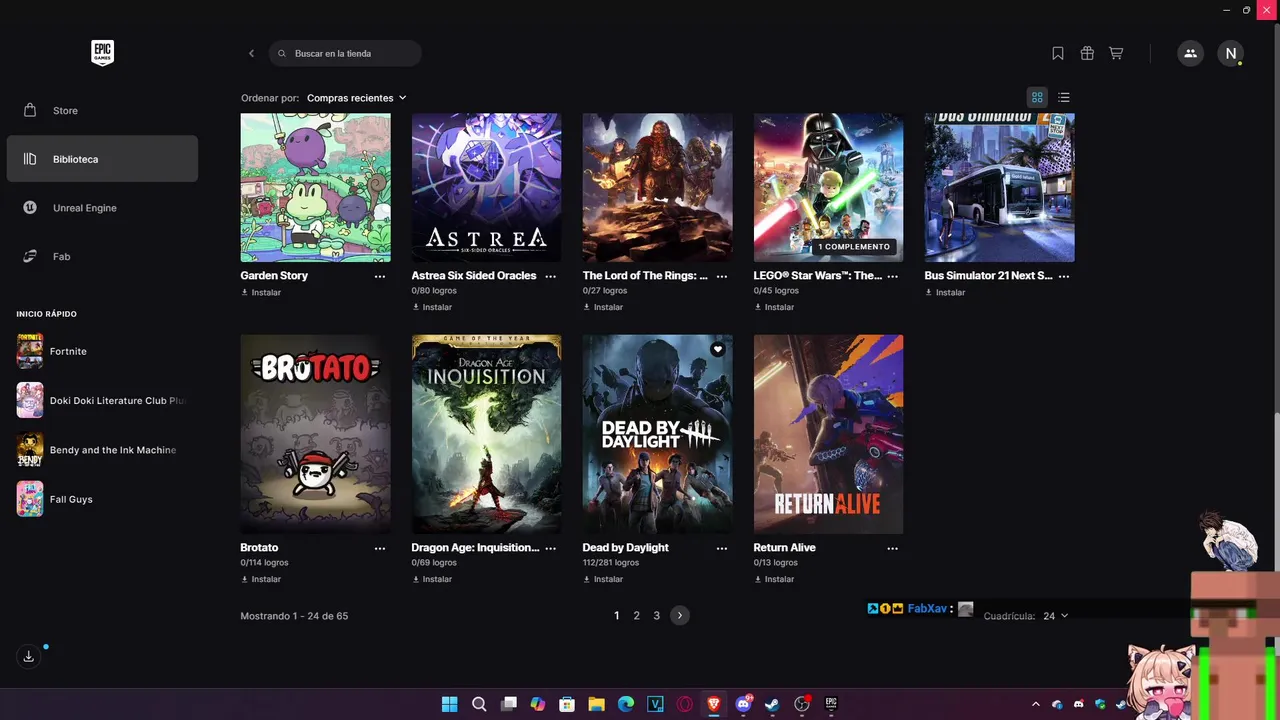Image resolution: width=1280 pixels, height=720 pixels.
Task: Click the 1 COMPLEMENTO badge on LEGO Star Wars
Action: [853, 247]
